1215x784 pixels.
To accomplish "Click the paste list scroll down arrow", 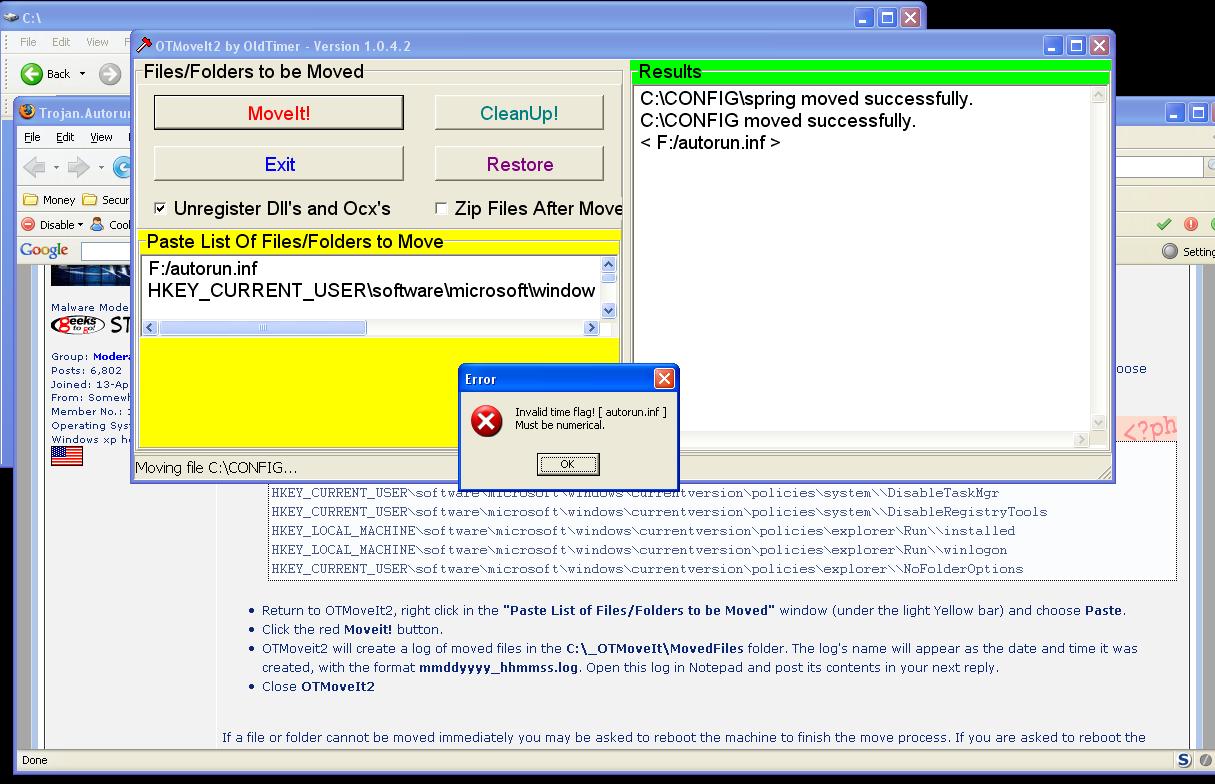I will (x=609, y=311).
